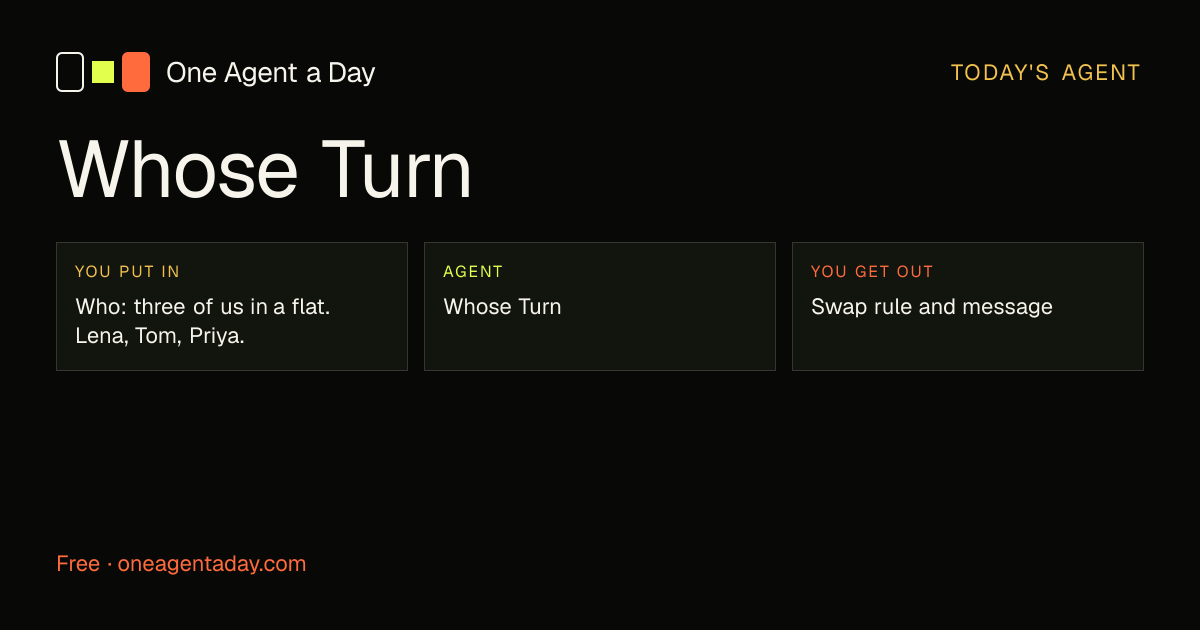Screen dimensions: 1200x630
Task: Click the AGENT label in green
Action: click(x=473, y=272)
